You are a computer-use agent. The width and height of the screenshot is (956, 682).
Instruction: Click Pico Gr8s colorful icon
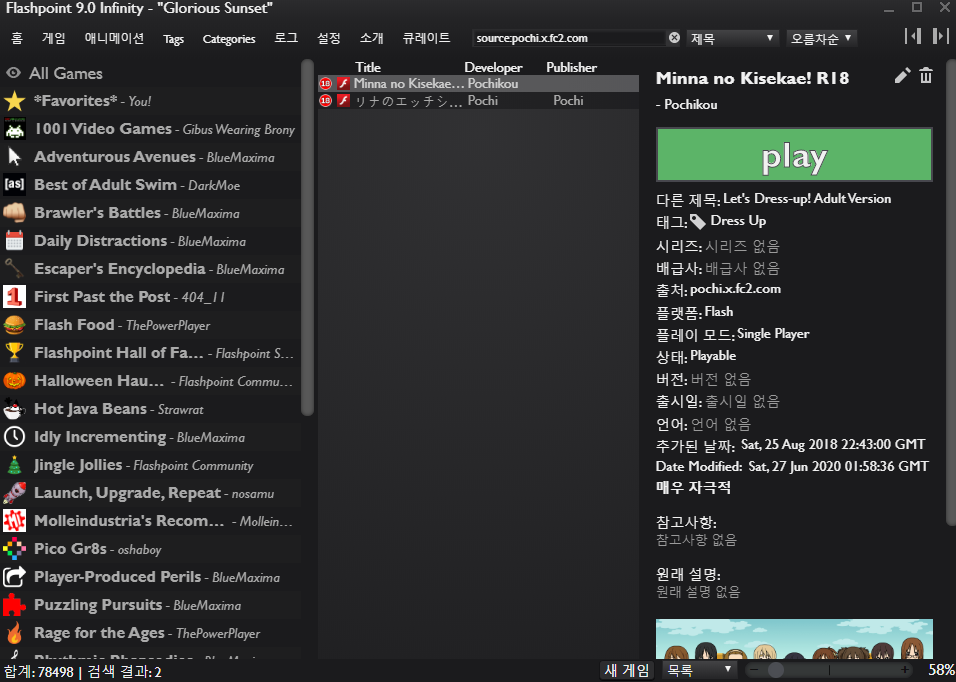pos(15,549)
